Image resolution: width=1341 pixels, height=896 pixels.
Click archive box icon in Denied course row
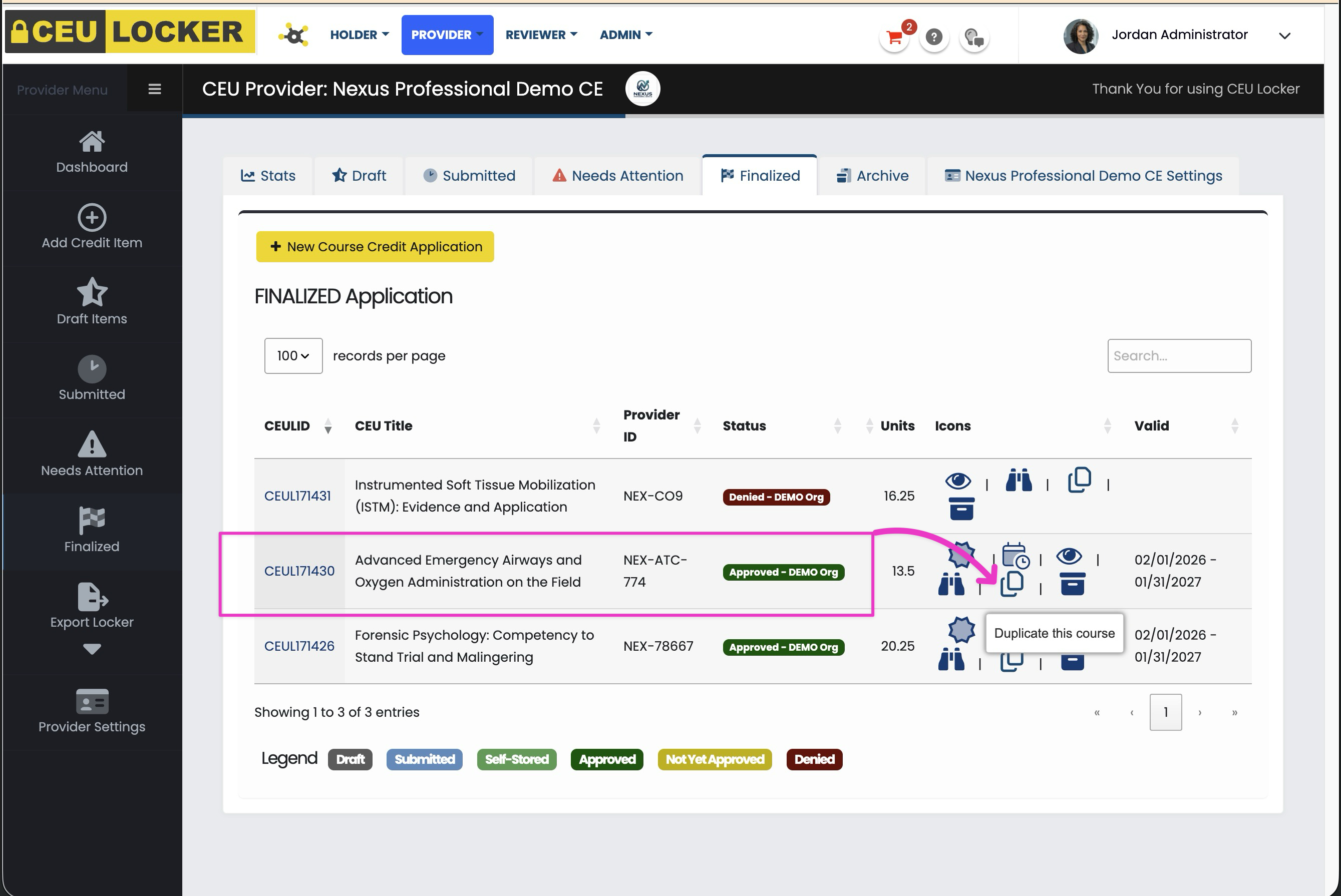(961, 509)
